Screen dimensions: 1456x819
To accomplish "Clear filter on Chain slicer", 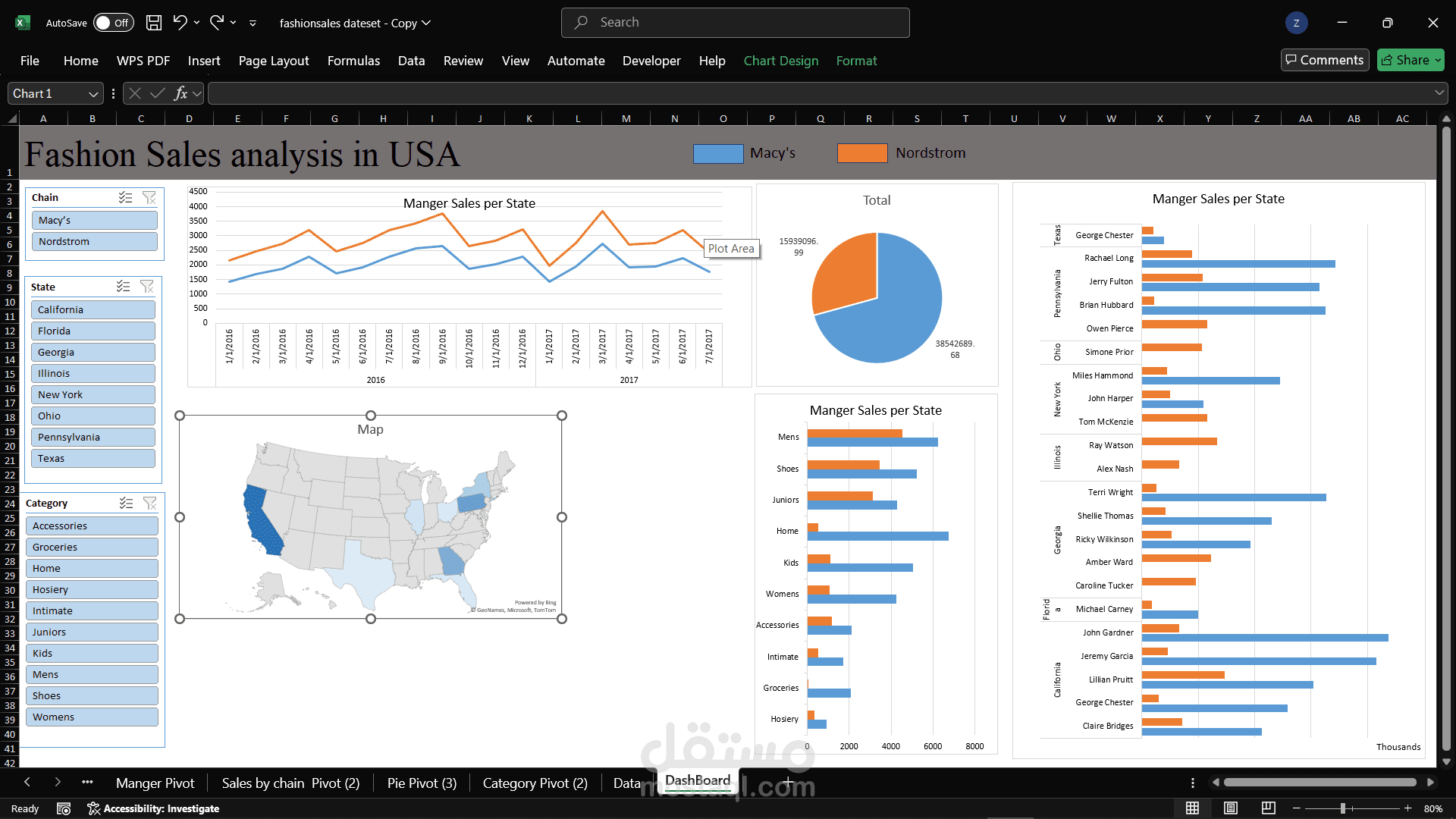I will coord(149,198).
